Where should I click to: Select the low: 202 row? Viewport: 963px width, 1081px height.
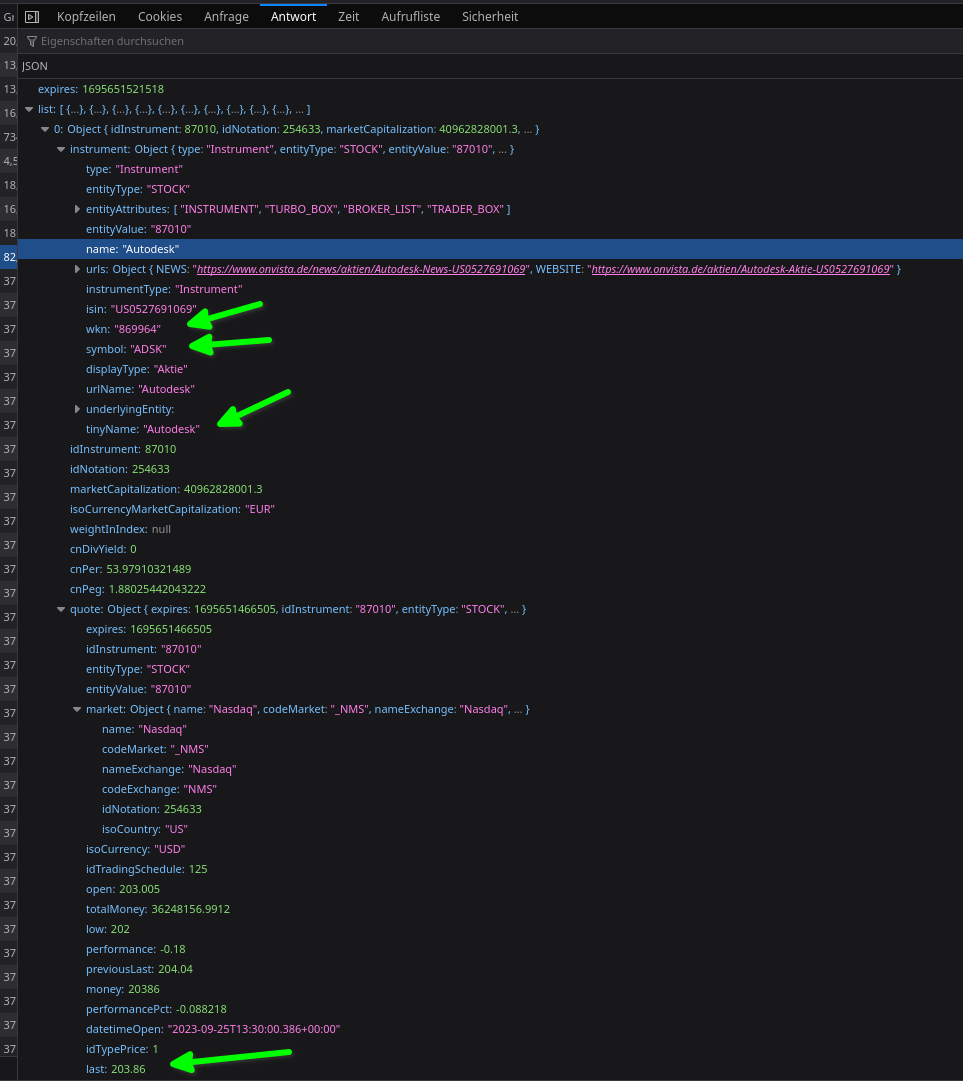(x=490, y=929)
